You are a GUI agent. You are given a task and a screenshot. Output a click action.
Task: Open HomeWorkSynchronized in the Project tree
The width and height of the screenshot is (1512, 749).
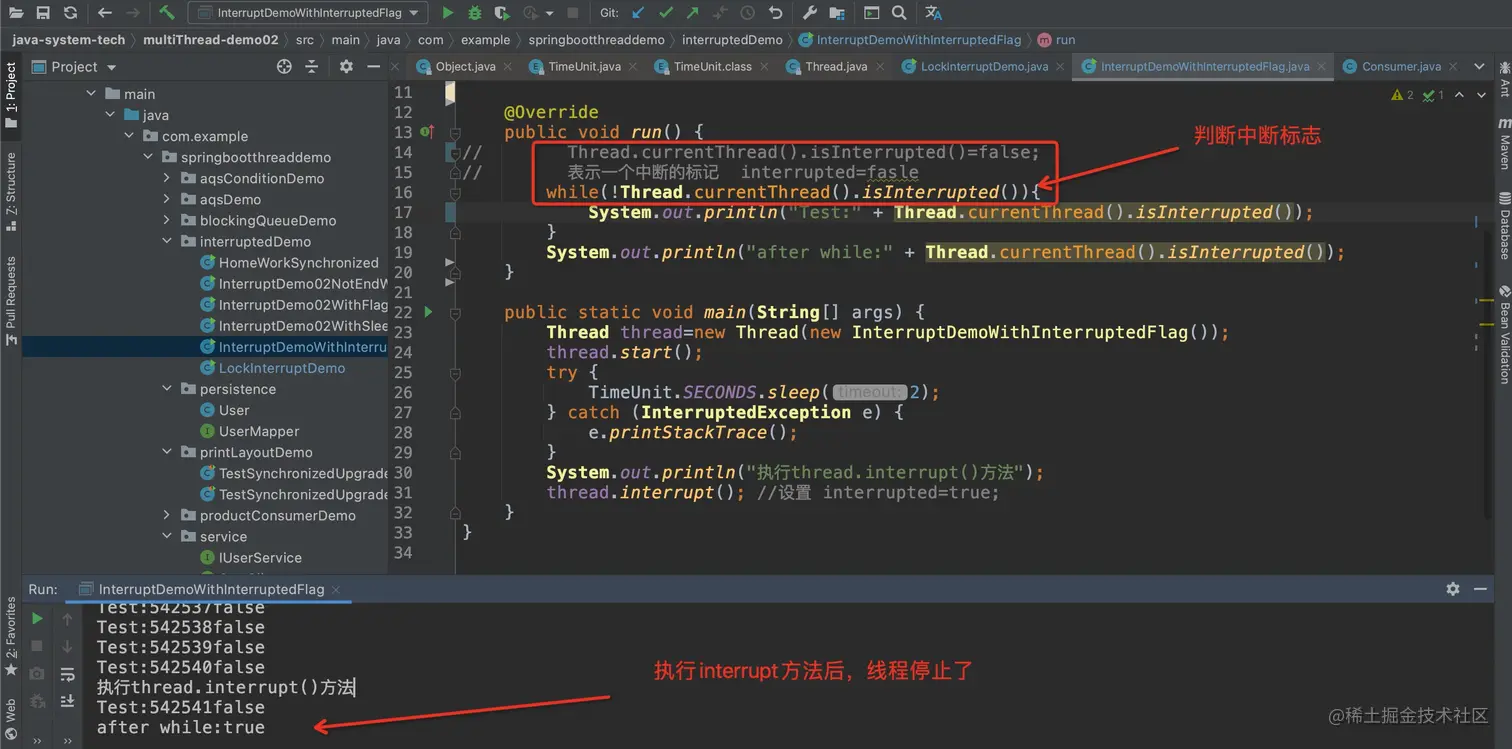(298, 262)
